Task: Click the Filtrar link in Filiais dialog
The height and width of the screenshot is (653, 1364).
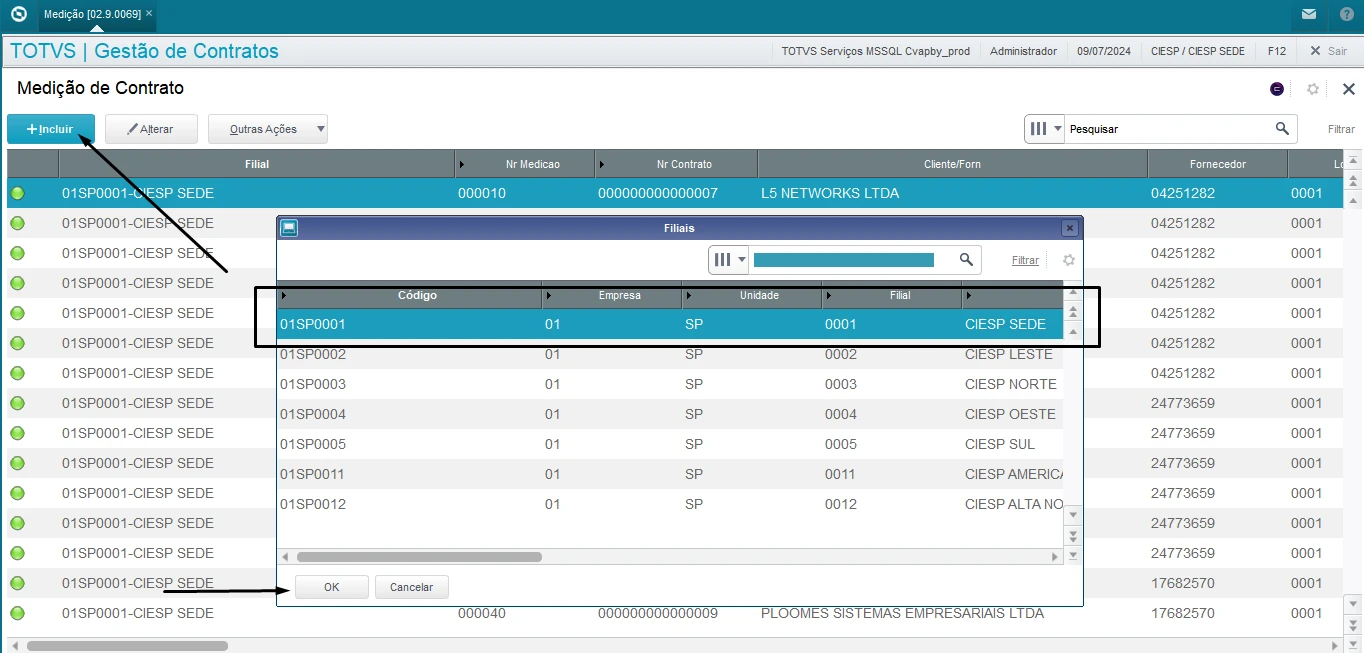Action: coord(1025,260)
